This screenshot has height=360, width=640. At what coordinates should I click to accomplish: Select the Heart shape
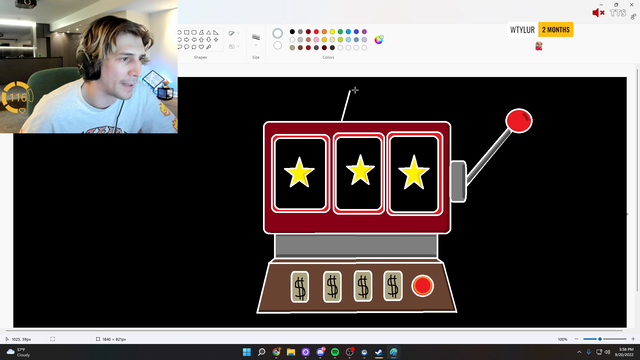pyautogui.click(x=201, y=47)
